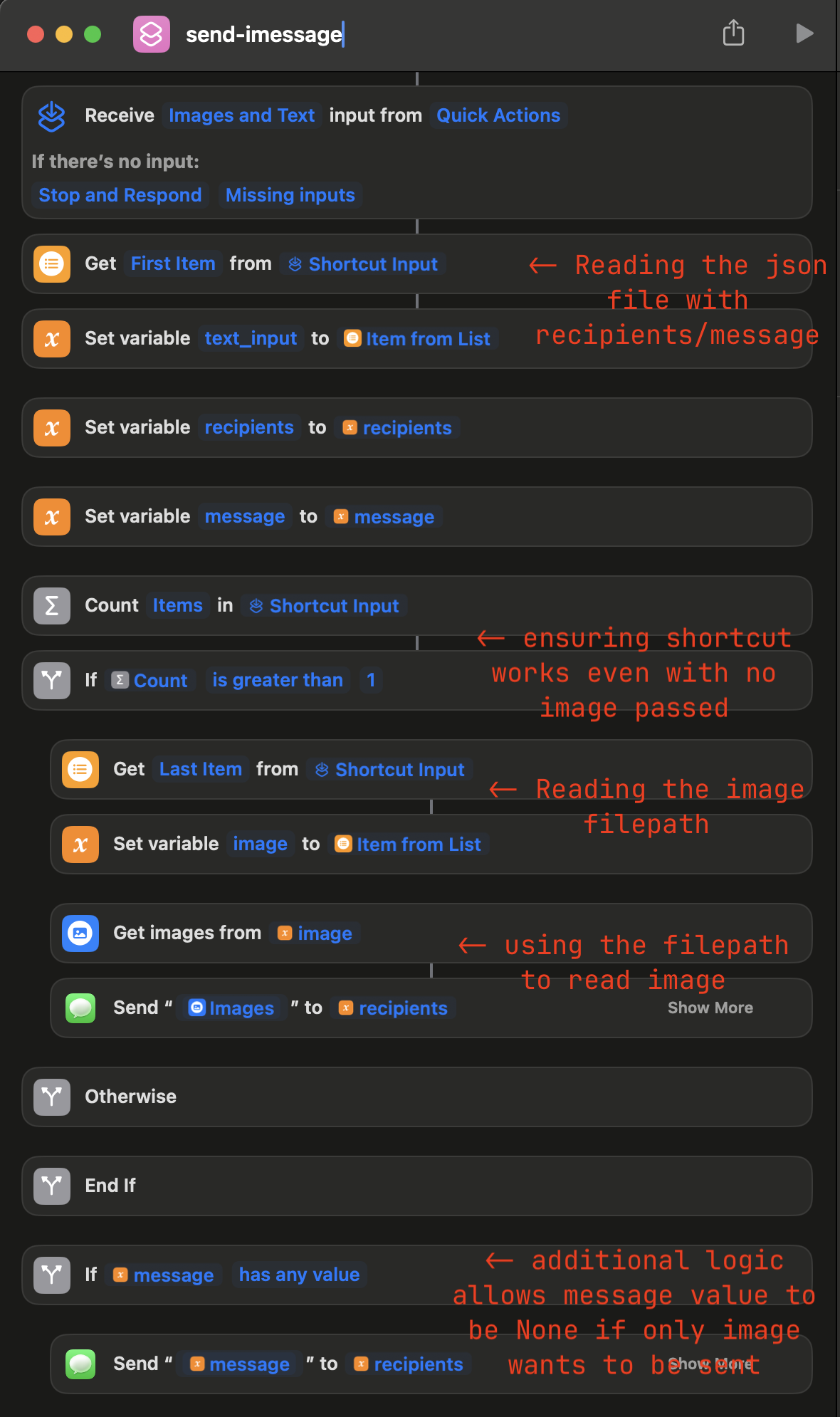Image resolution: width=840 pixels, height=1417 pixels.
Task: Open the Quick Actions source selector
Action: pyautogui.click(x=498, y=115)
